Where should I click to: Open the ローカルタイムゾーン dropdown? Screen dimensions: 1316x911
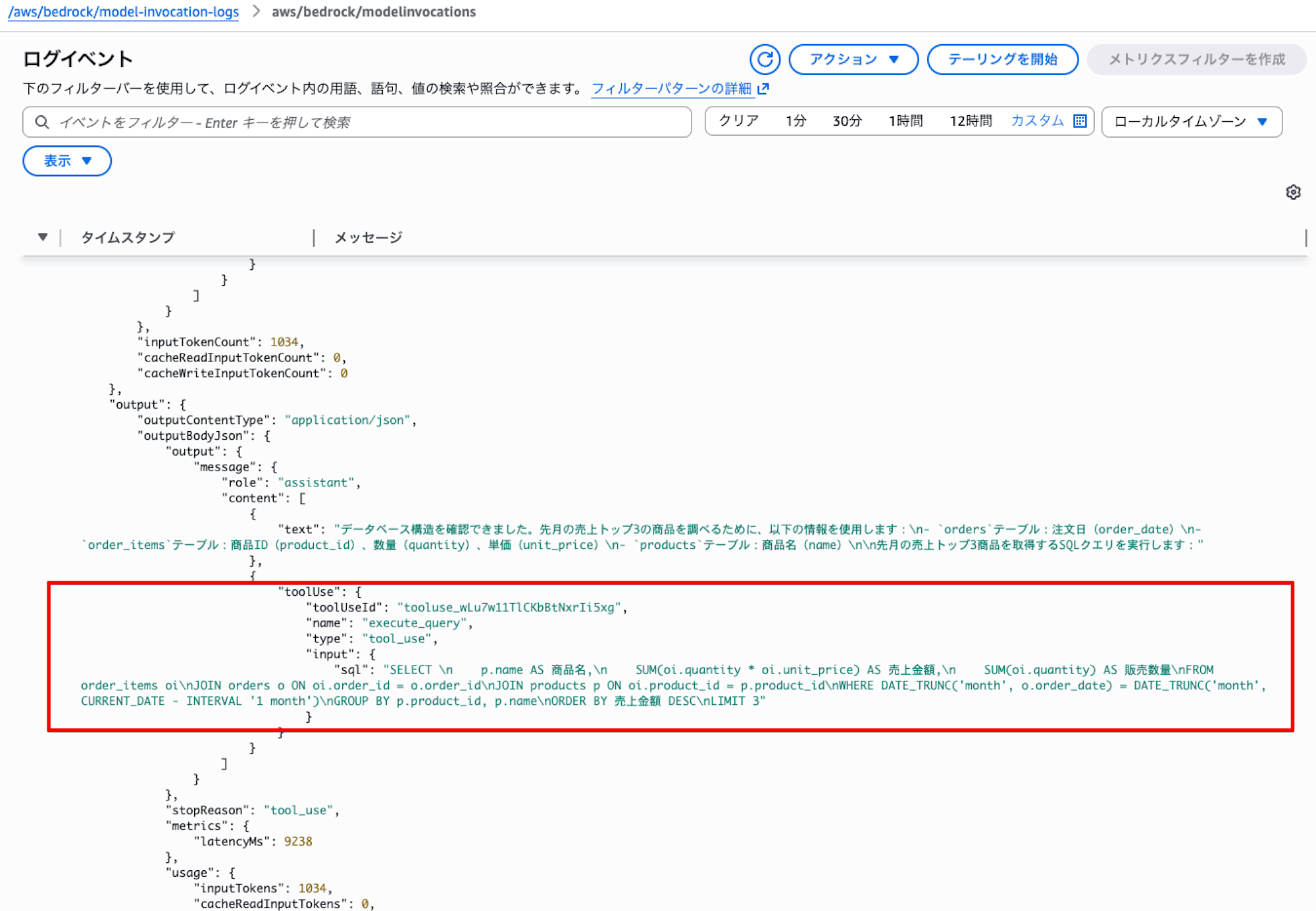pos(1191,122)
